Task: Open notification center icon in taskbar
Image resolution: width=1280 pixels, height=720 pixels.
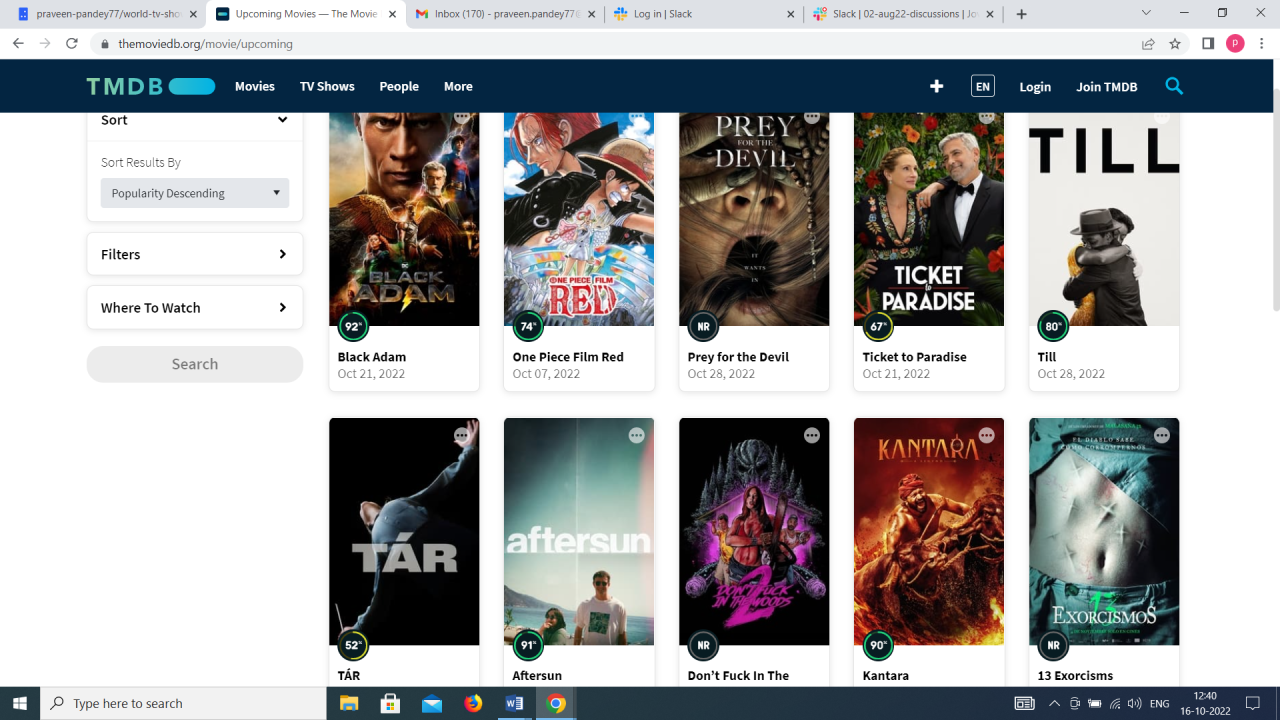Action: click(1253, 704)
